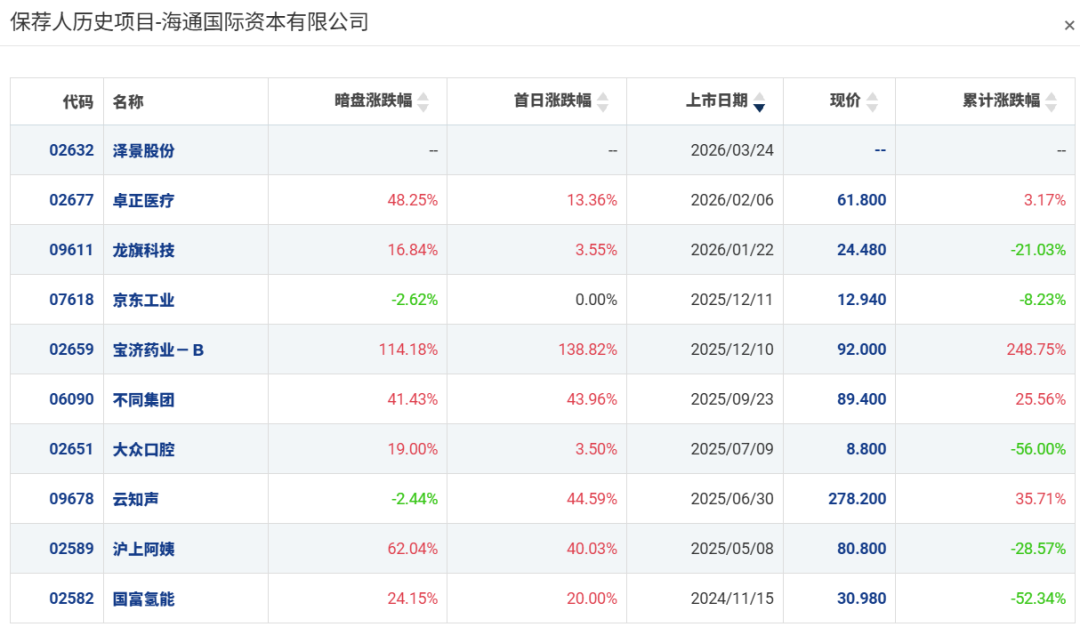Click 泽景股份 stock name
Screen dimensions: 1080x627
coord(143,151)
